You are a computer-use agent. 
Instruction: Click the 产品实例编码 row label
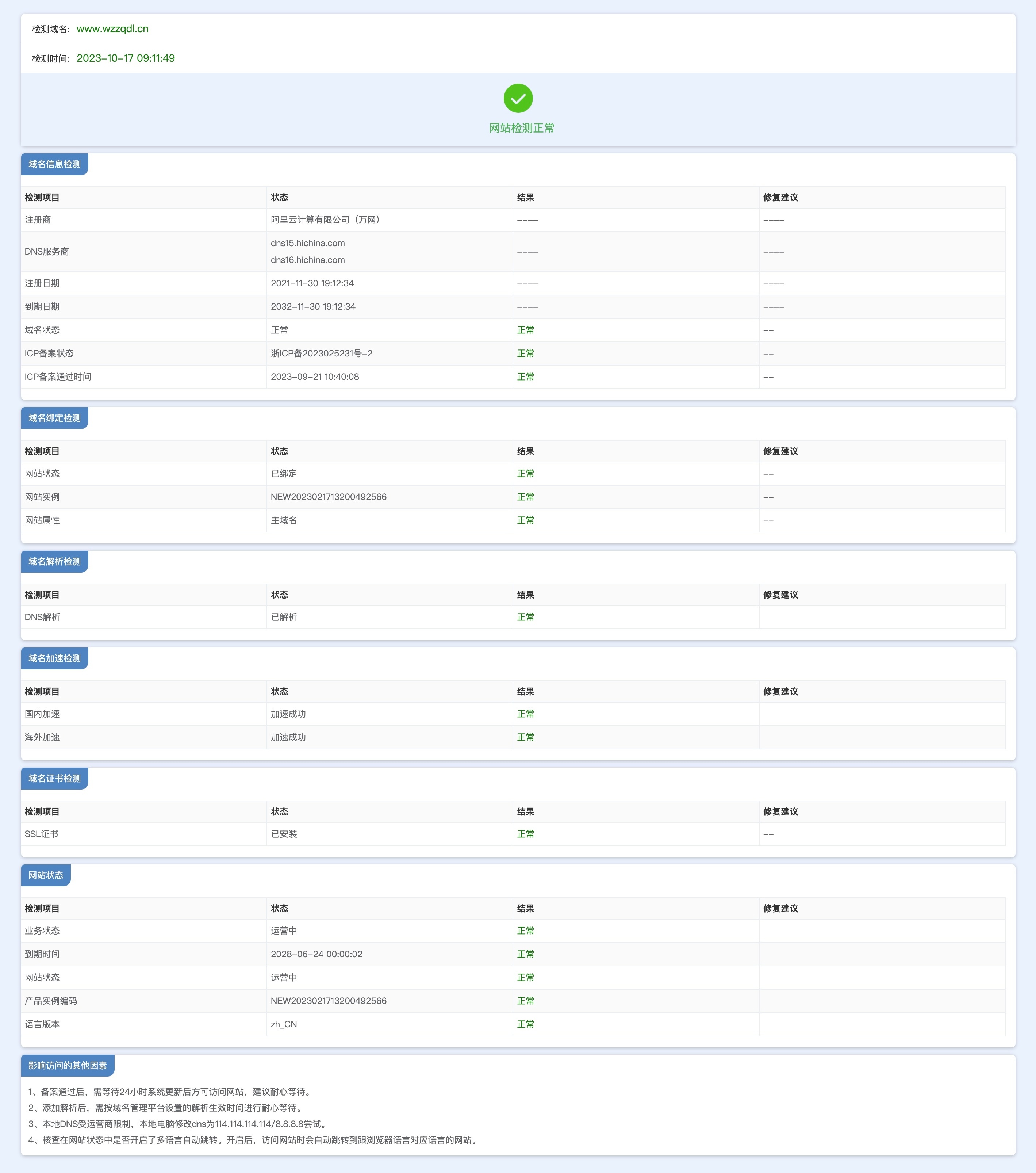51,1001
